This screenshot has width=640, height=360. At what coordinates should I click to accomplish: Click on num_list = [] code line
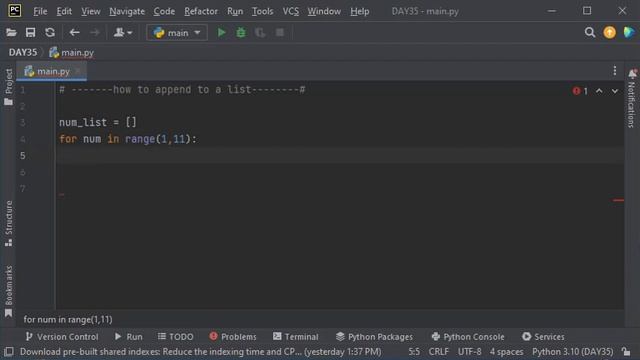(98, 122)
